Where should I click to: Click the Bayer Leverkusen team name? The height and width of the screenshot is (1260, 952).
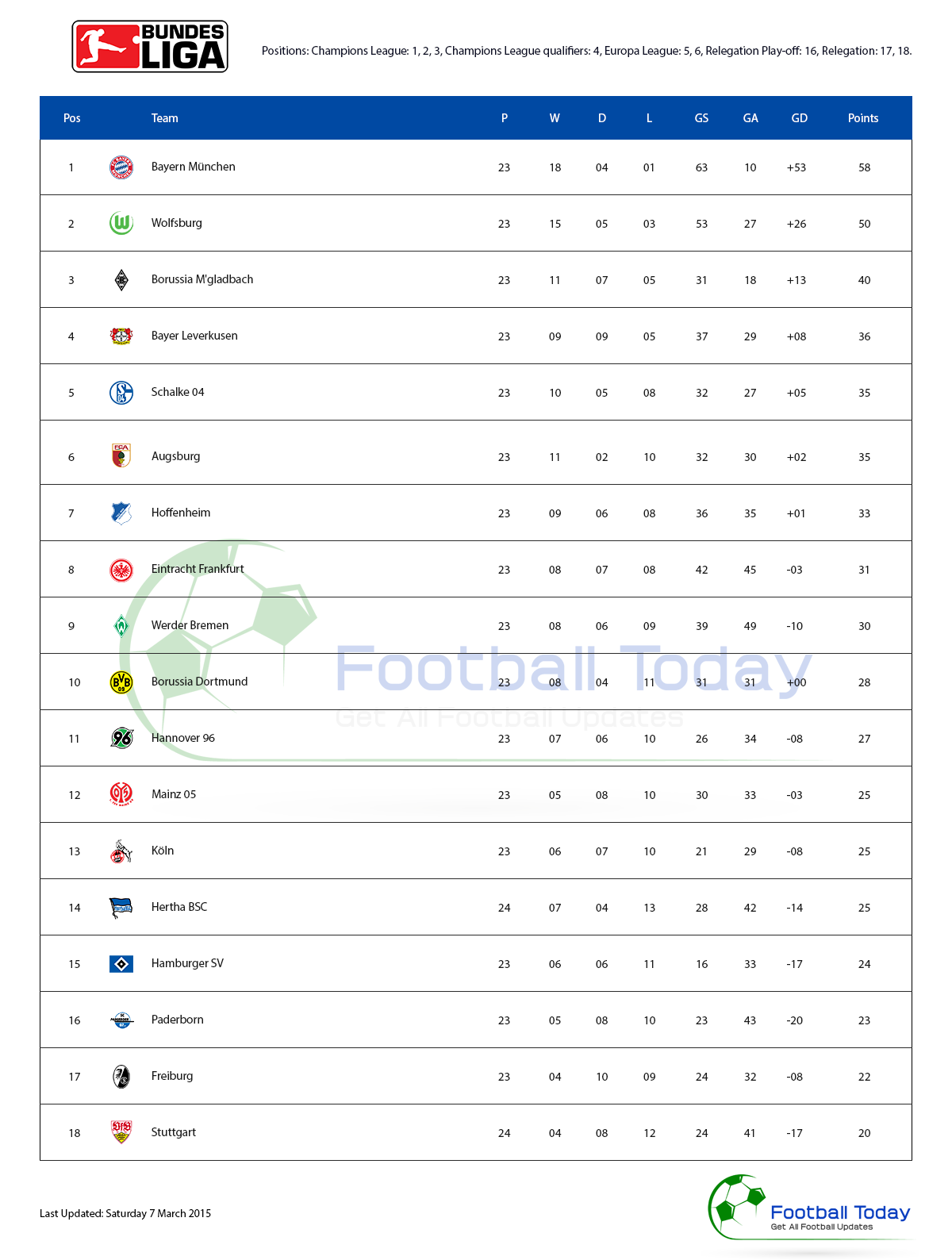point(194,336)
